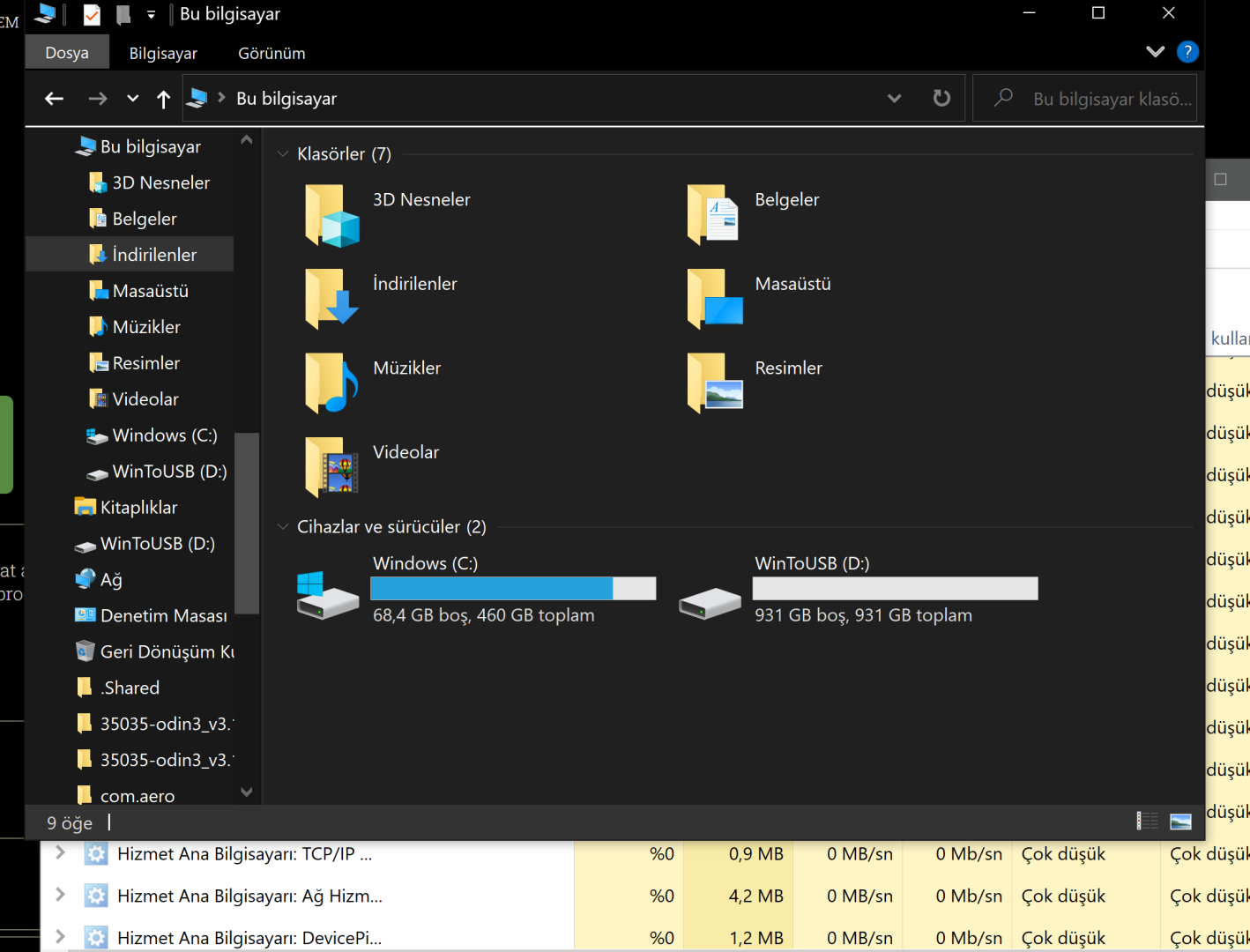This screenshot has width=1250, height=952.
Task: Select Bu bilgisayar in the navigation pane
Action: pyautogui.click(x=151, y=146)
